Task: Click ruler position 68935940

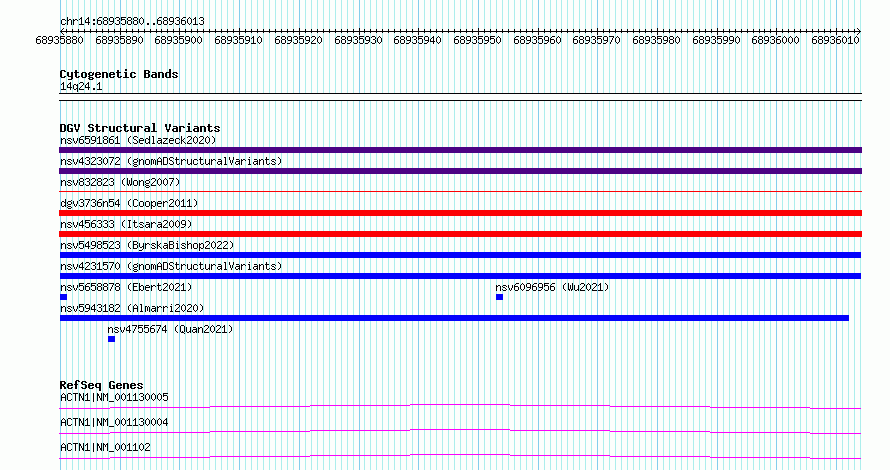Action: point(417,40)
